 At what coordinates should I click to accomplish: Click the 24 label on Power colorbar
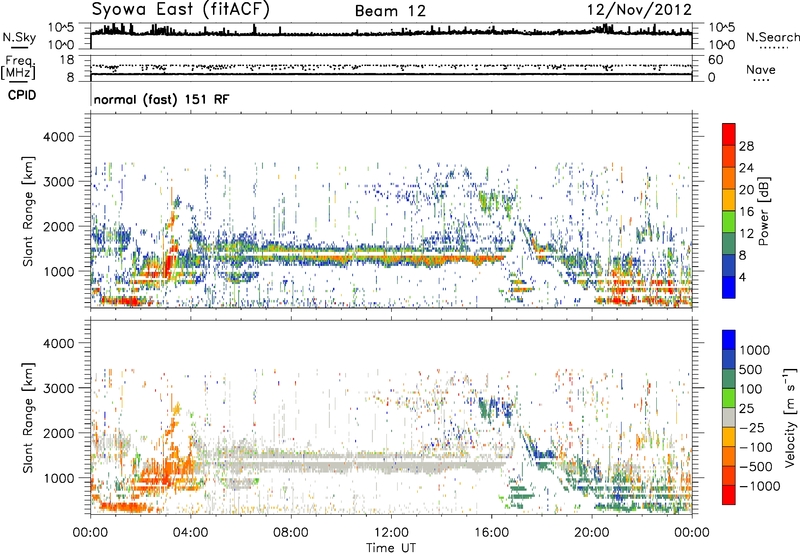point(746,168)
